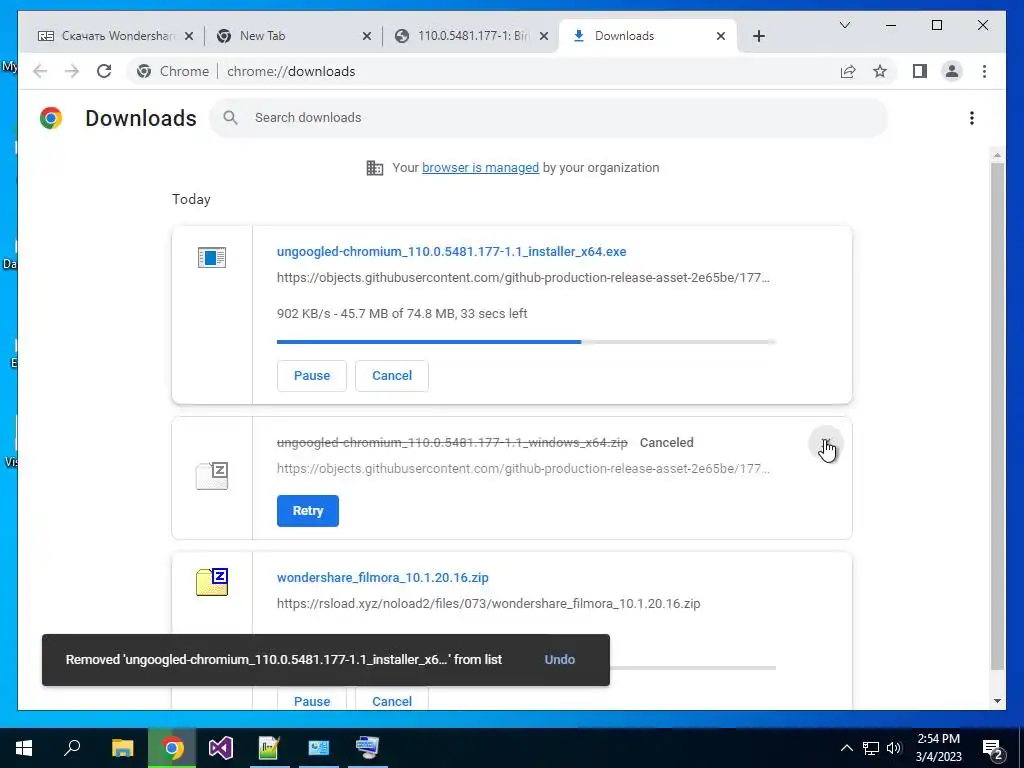Click the managed organization building icon
This screenshot has height=768, width=1024.
pyautogui.click(x=374, y=168)
